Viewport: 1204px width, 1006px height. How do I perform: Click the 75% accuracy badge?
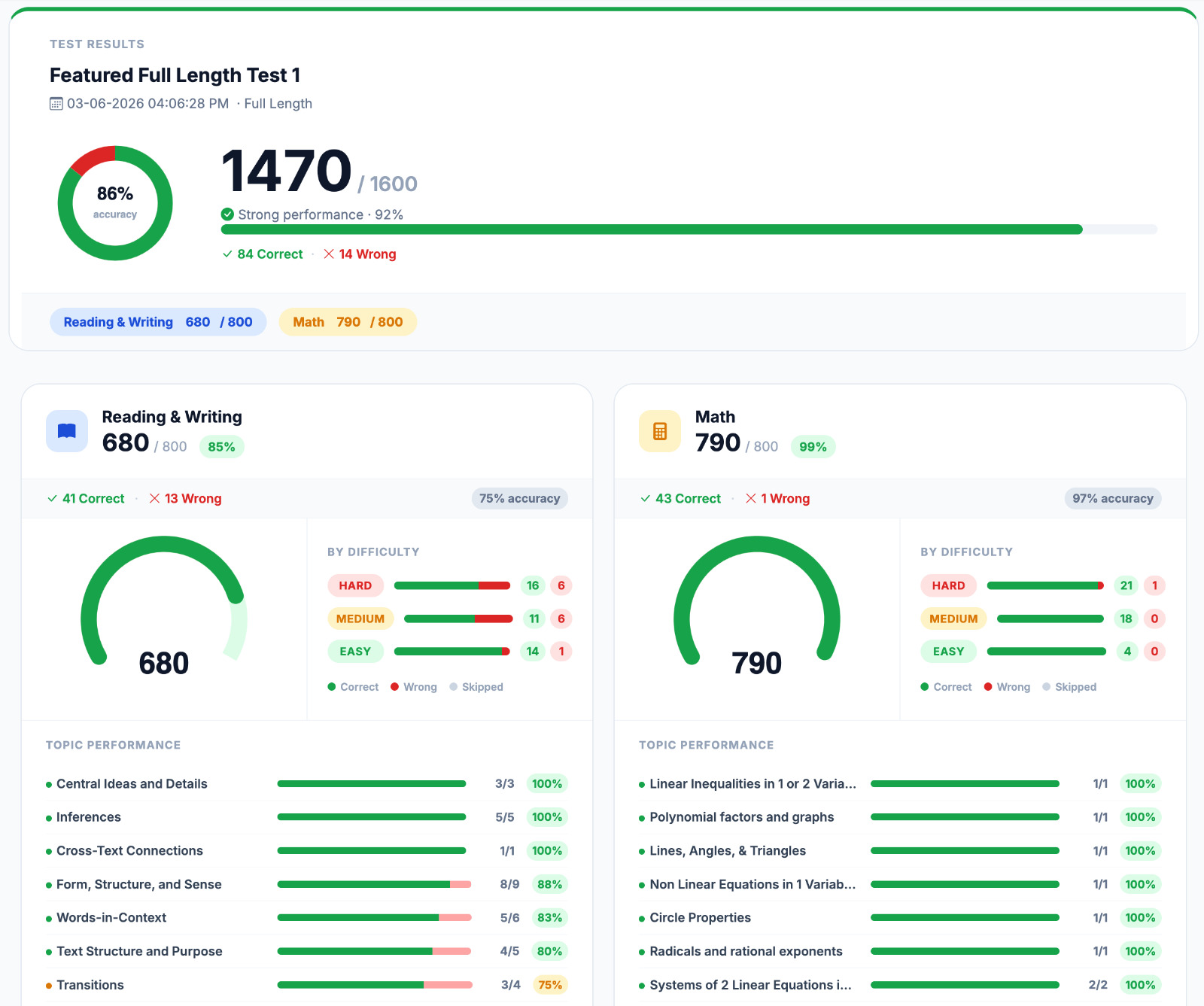(x=519, y=498)
